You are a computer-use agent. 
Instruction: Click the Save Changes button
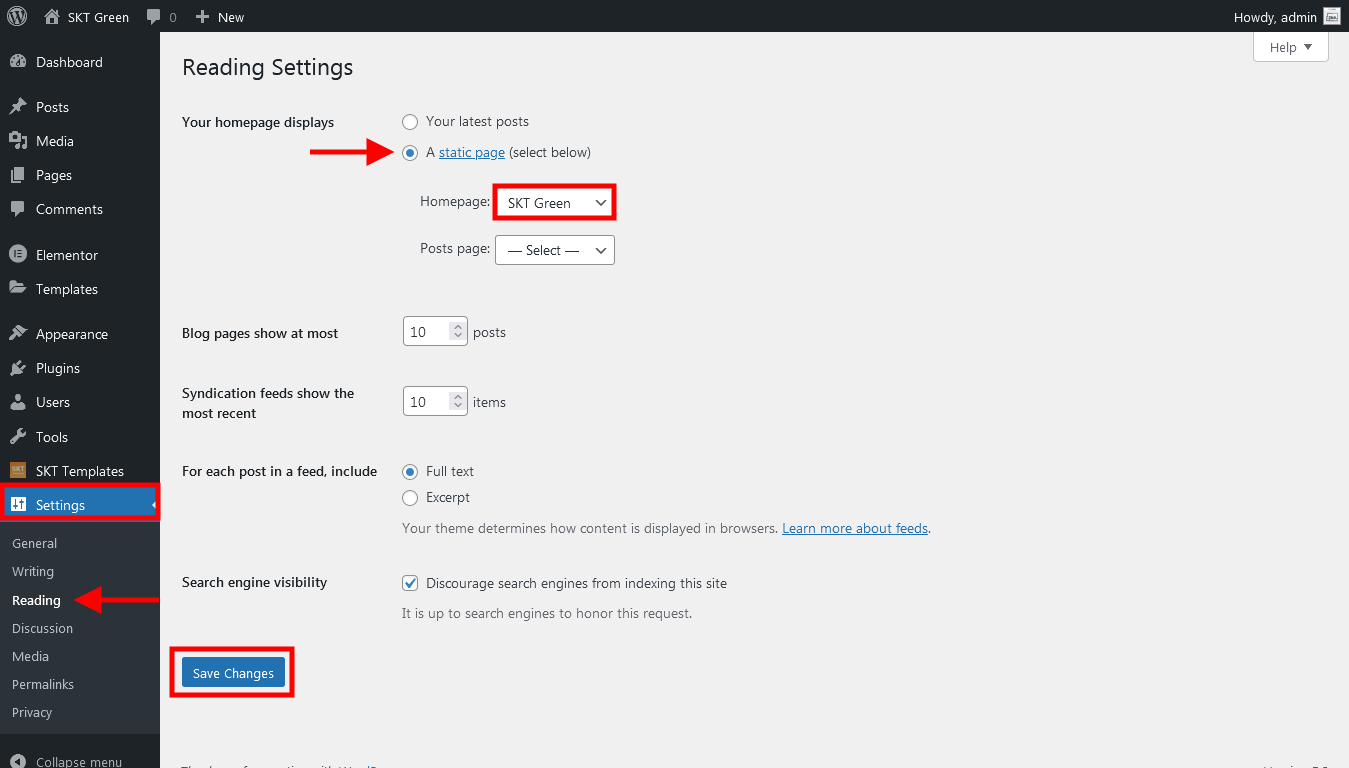pyautogui.click(x=233, y=673)
